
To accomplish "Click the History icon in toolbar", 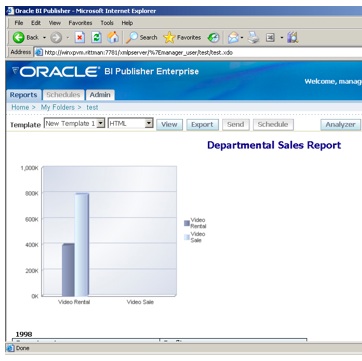I will pyautogui.click(x=213, y=38).
